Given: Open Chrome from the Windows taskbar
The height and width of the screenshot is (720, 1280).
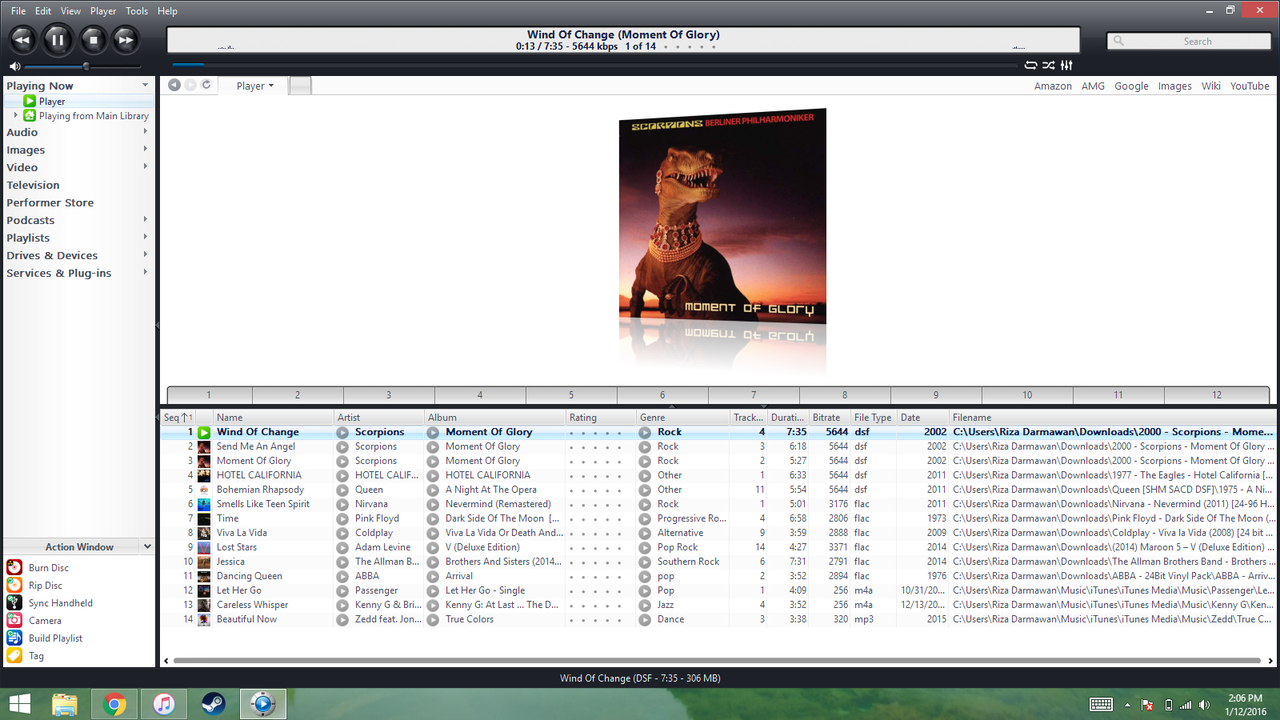Looking at the screenshot, I should pyautogui.click(x=115, y=704).
